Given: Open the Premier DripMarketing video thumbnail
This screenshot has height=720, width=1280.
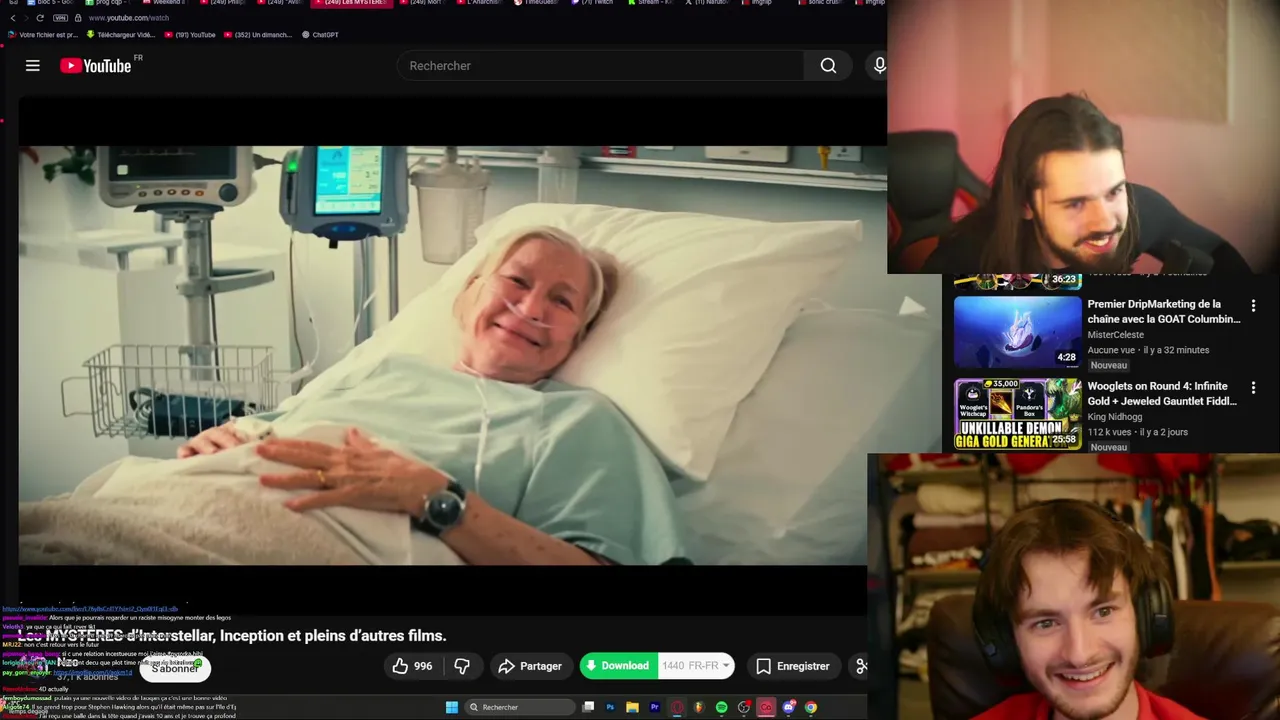Looking at the screenshot, I should tap(1017, 332).
